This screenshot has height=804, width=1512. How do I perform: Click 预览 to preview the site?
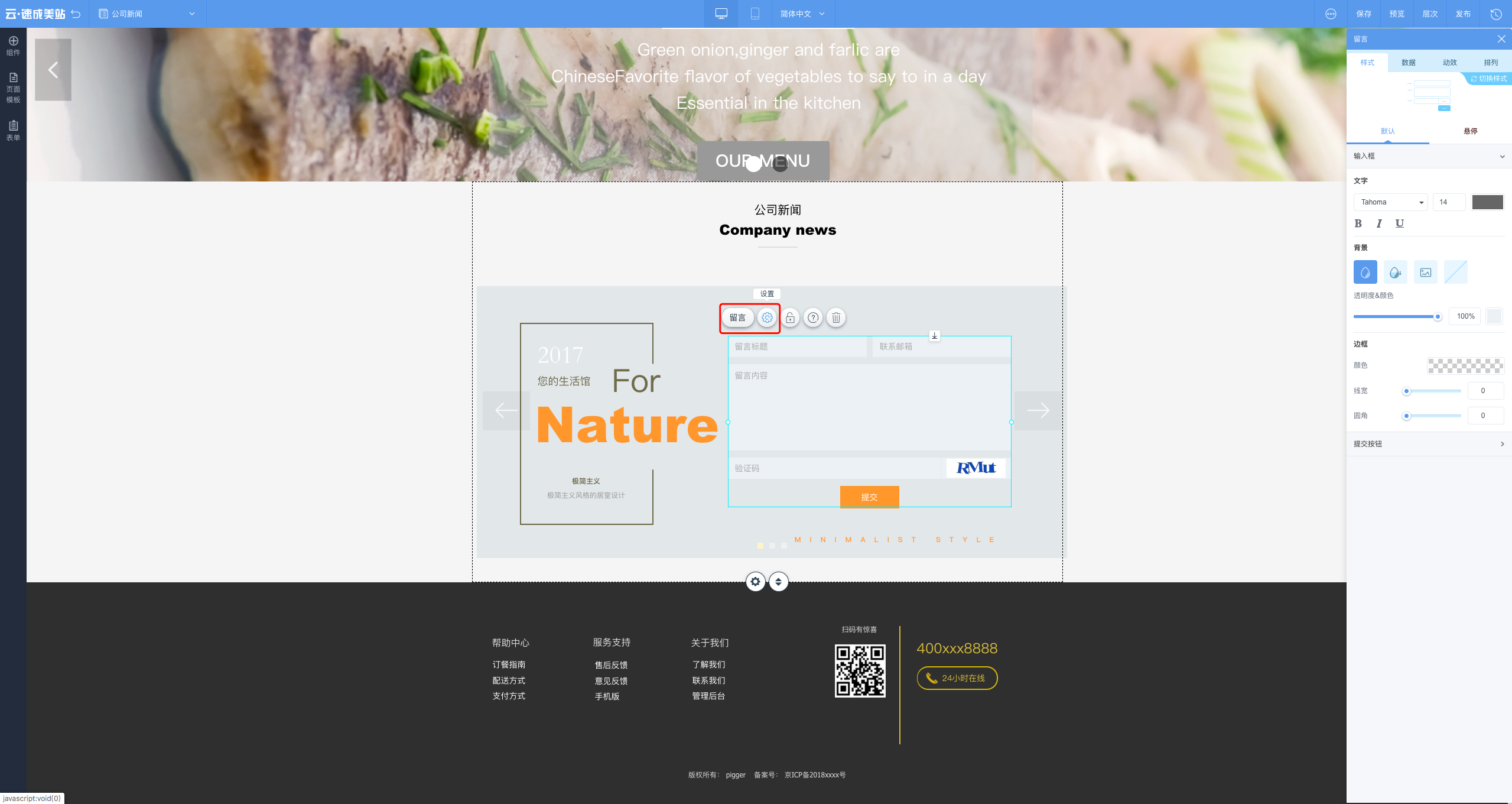(x=1397, y=14)
